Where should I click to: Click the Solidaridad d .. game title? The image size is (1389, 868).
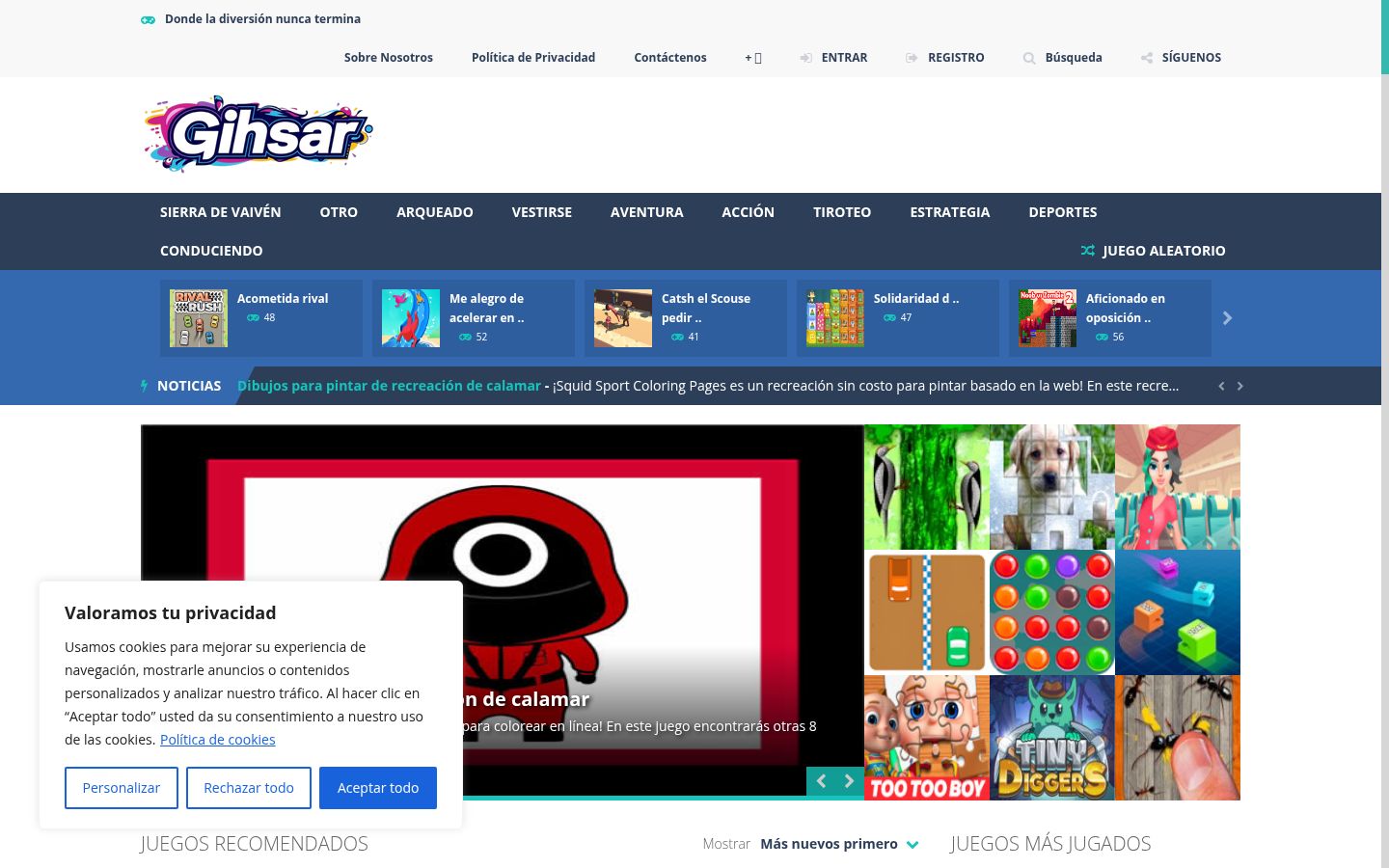point(916,299)
